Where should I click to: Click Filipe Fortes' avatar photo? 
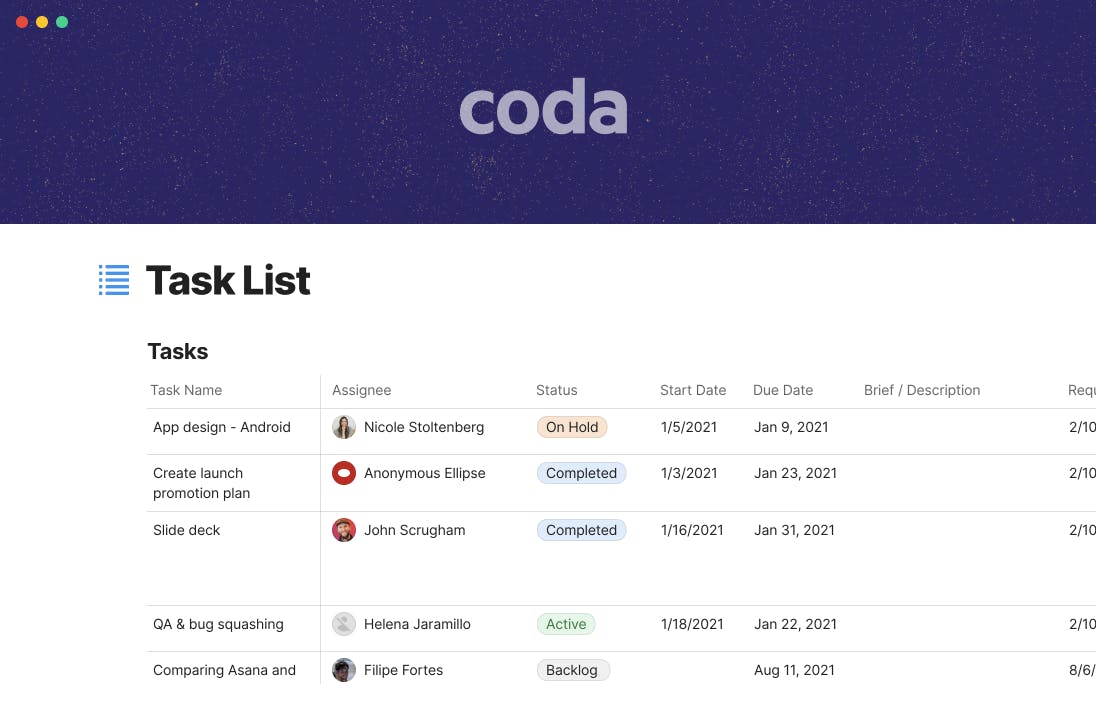tap(344, 670)
